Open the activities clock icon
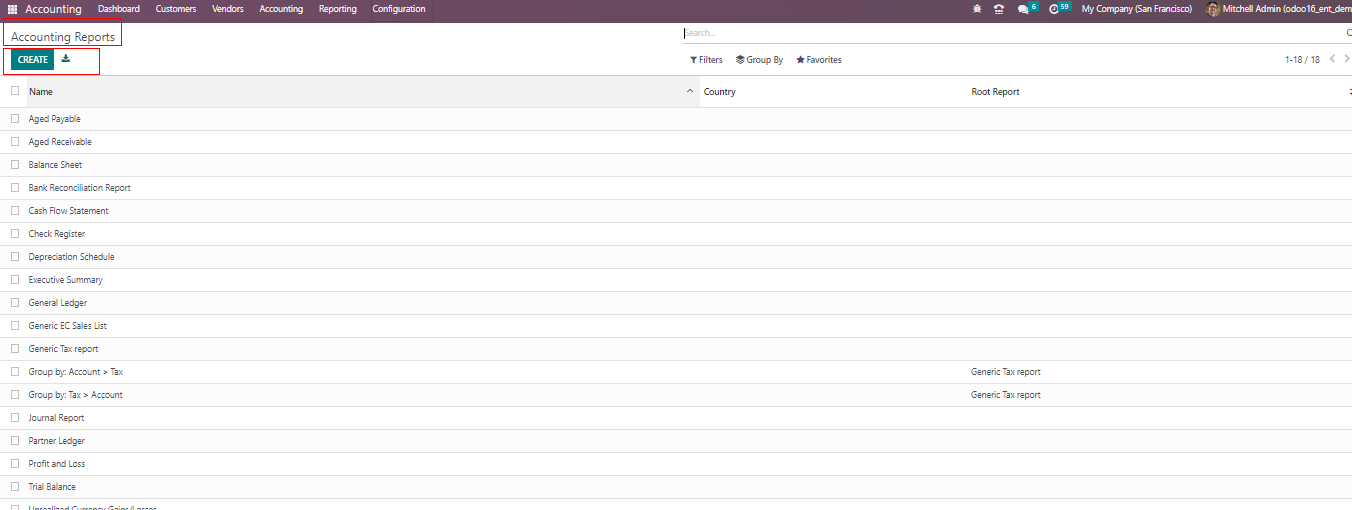 pos(1054,9)
